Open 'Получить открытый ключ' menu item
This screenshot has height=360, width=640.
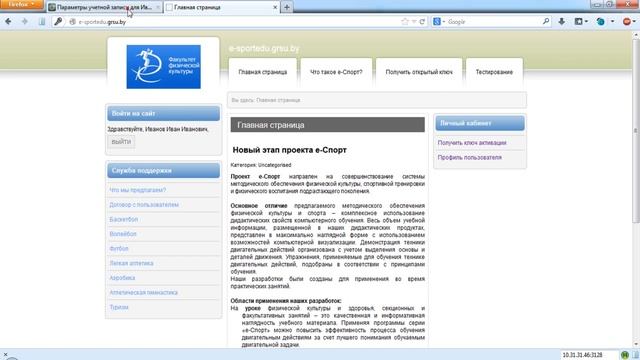pos(419,72)
